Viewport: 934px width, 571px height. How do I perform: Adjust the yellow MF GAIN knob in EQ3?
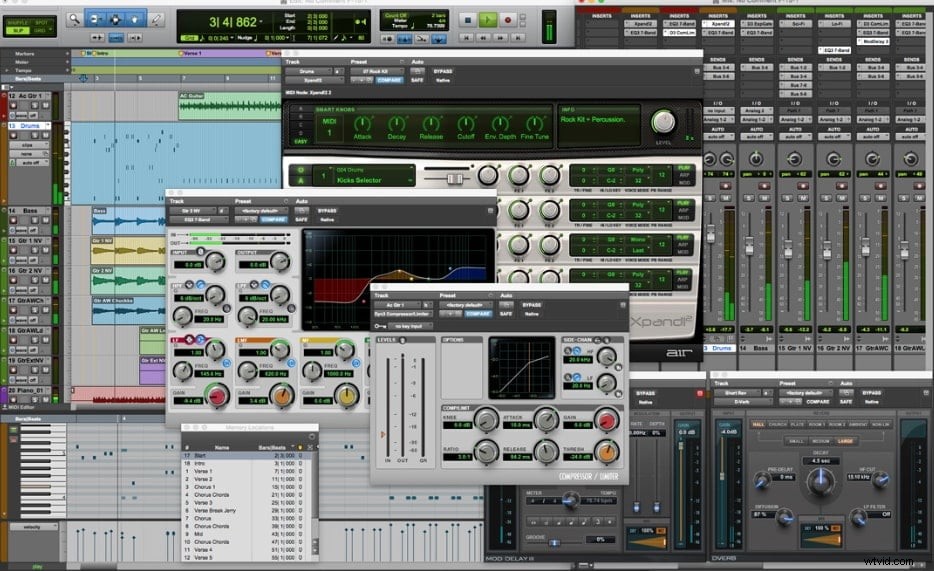(x=346, y=395)
